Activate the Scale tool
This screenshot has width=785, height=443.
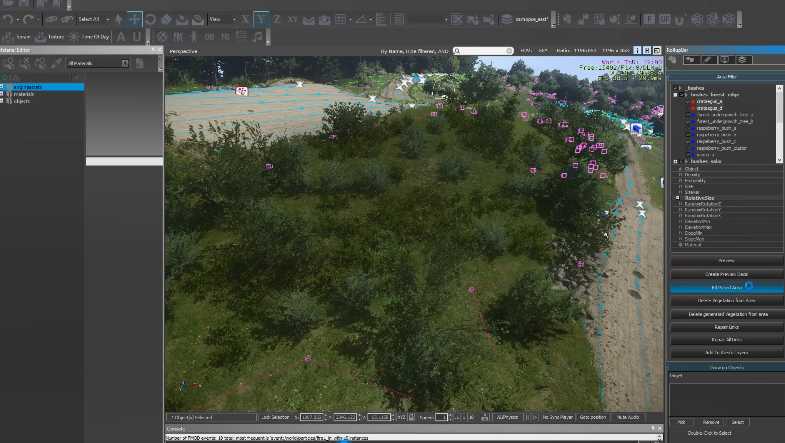coord(166,20)
